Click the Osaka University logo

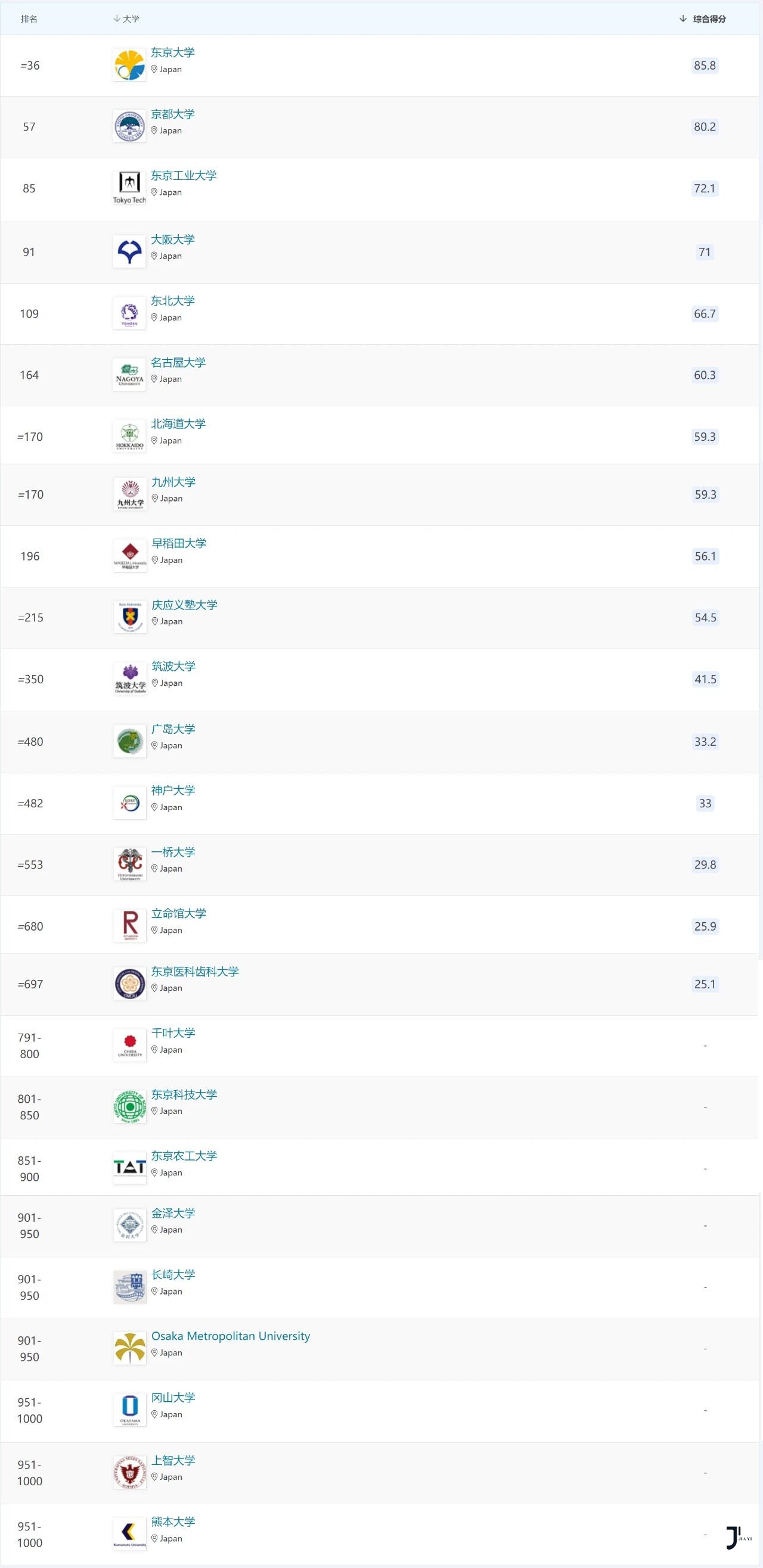[x=129, y=251]
